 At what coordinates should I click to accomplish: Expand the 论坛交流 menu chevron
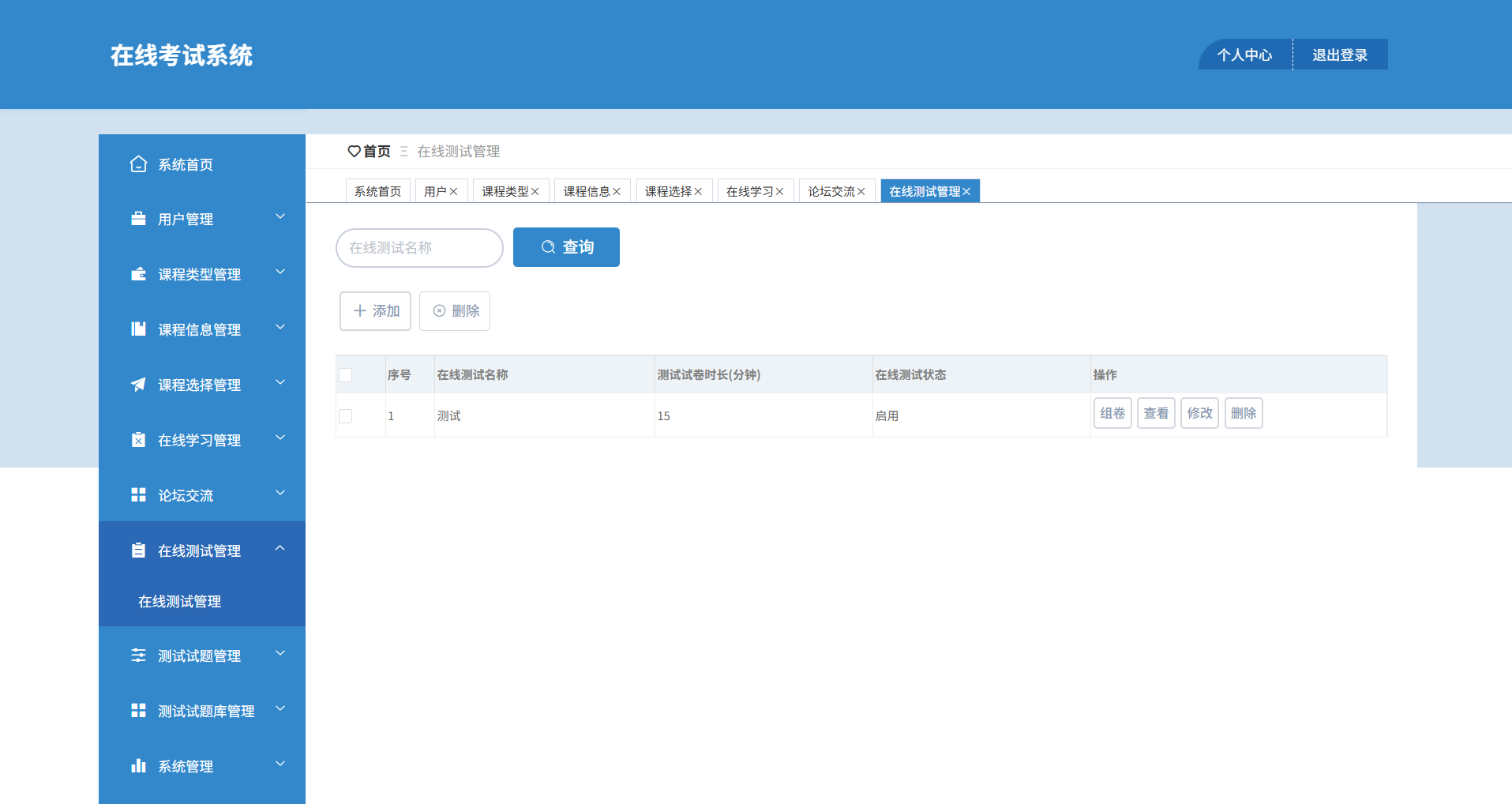(280, 493)
